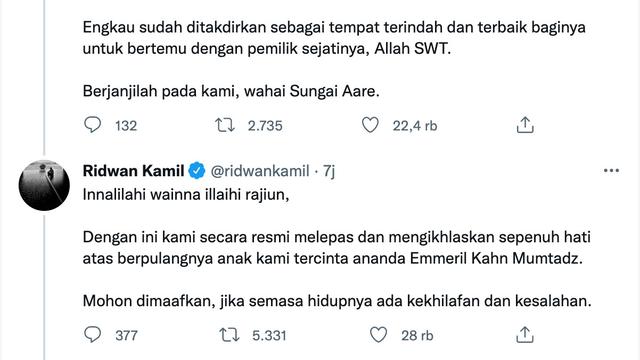Like the tweet with 28 rb likes
640x360 pixels.
(x=378, y=335)
